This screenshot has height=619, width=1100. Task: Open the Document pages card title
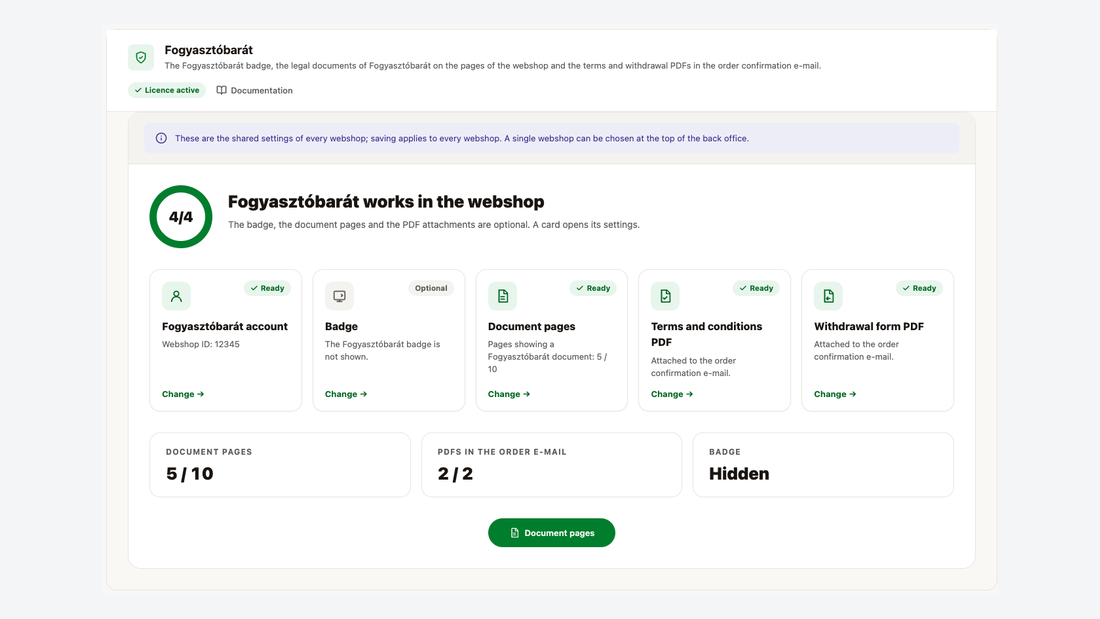pyautogui.click(x=531, y=326)
